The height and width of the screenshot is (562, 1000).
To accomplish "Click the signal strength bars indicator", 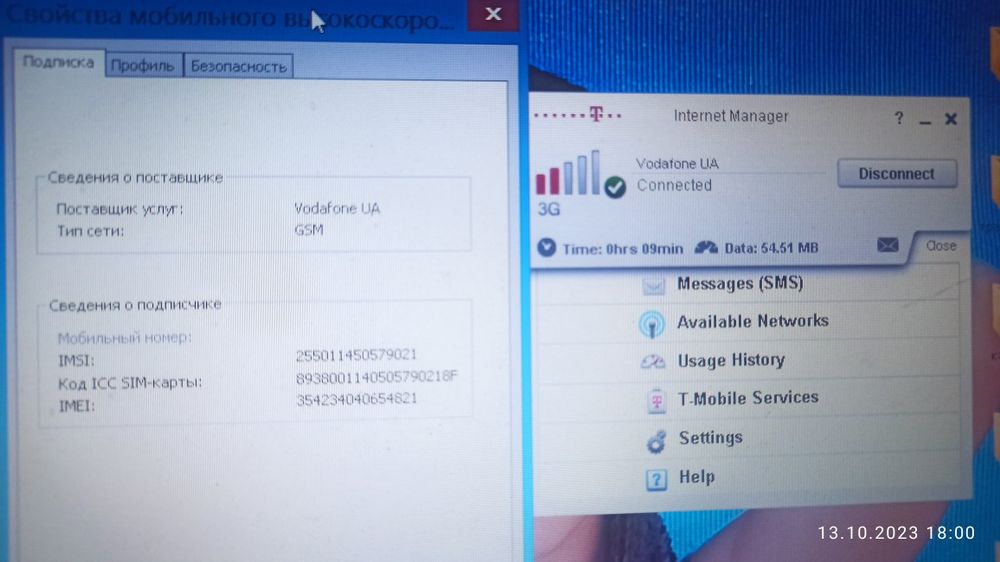I will coord(568,173).
